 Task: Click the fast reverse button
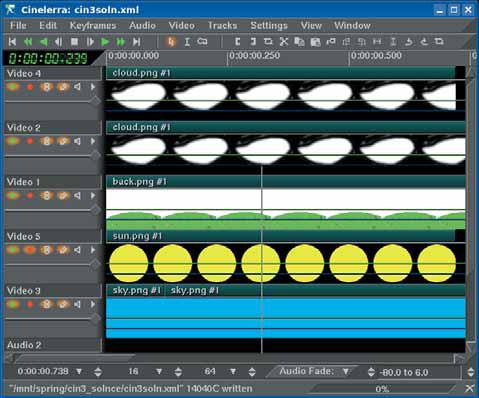click(28, 42)
